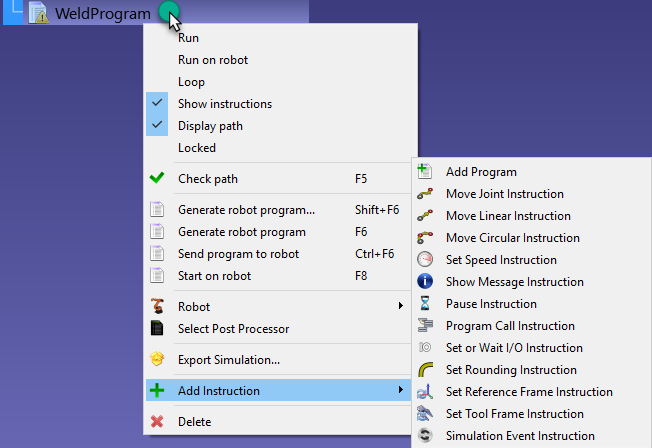Click the Move Circular Instruction icon
Image resolution: width=652 pixels, height=448 pixels.
[425, 238]
